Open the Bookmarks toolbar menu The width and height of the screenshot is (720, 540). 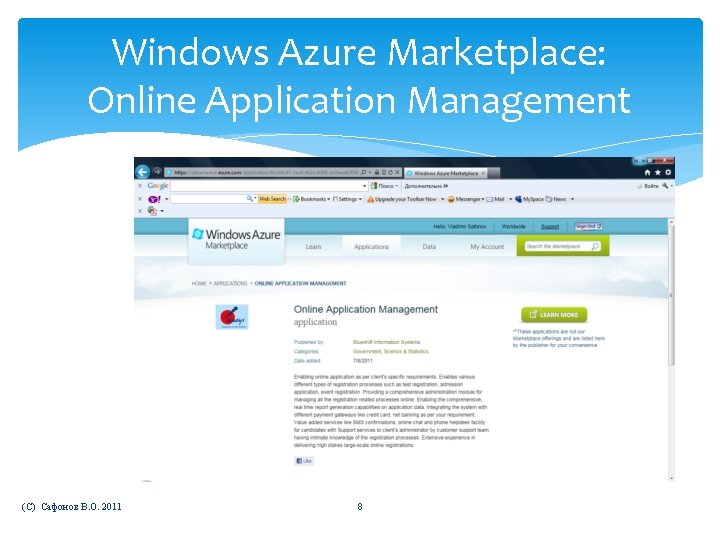click(x=311, y=199)
